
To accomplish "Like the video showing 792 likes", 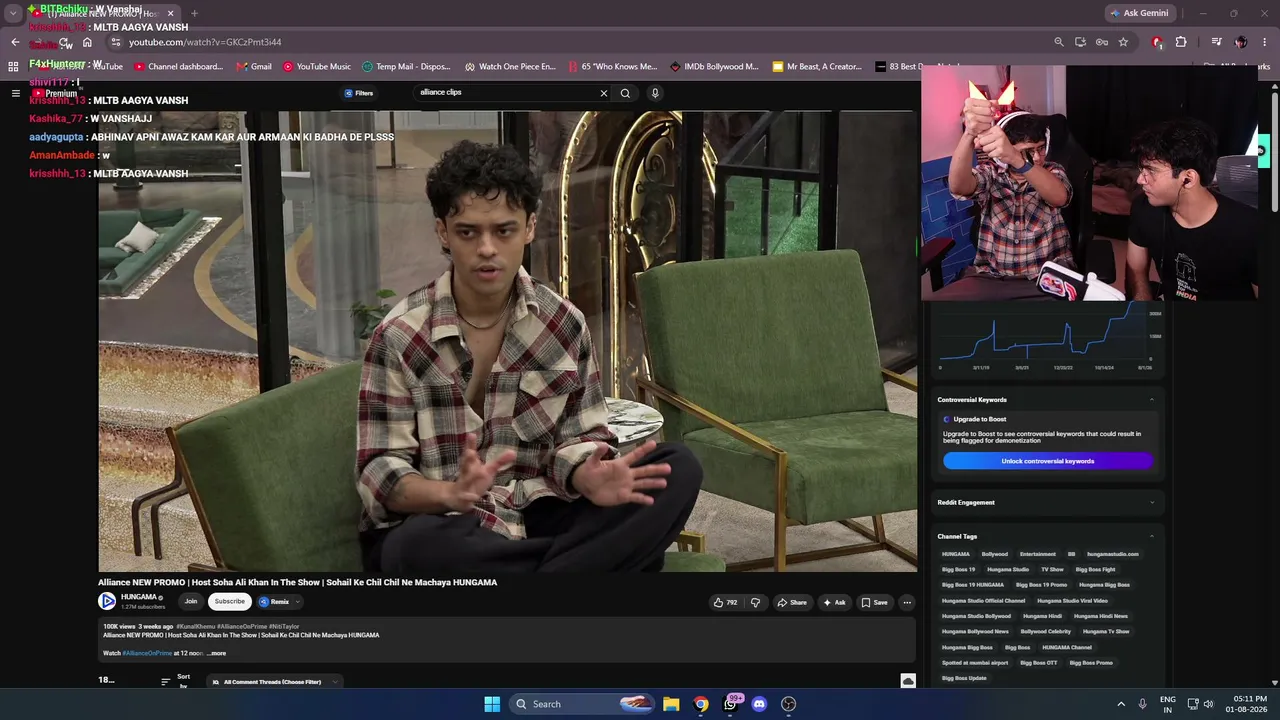I will [x=725, y=602].
